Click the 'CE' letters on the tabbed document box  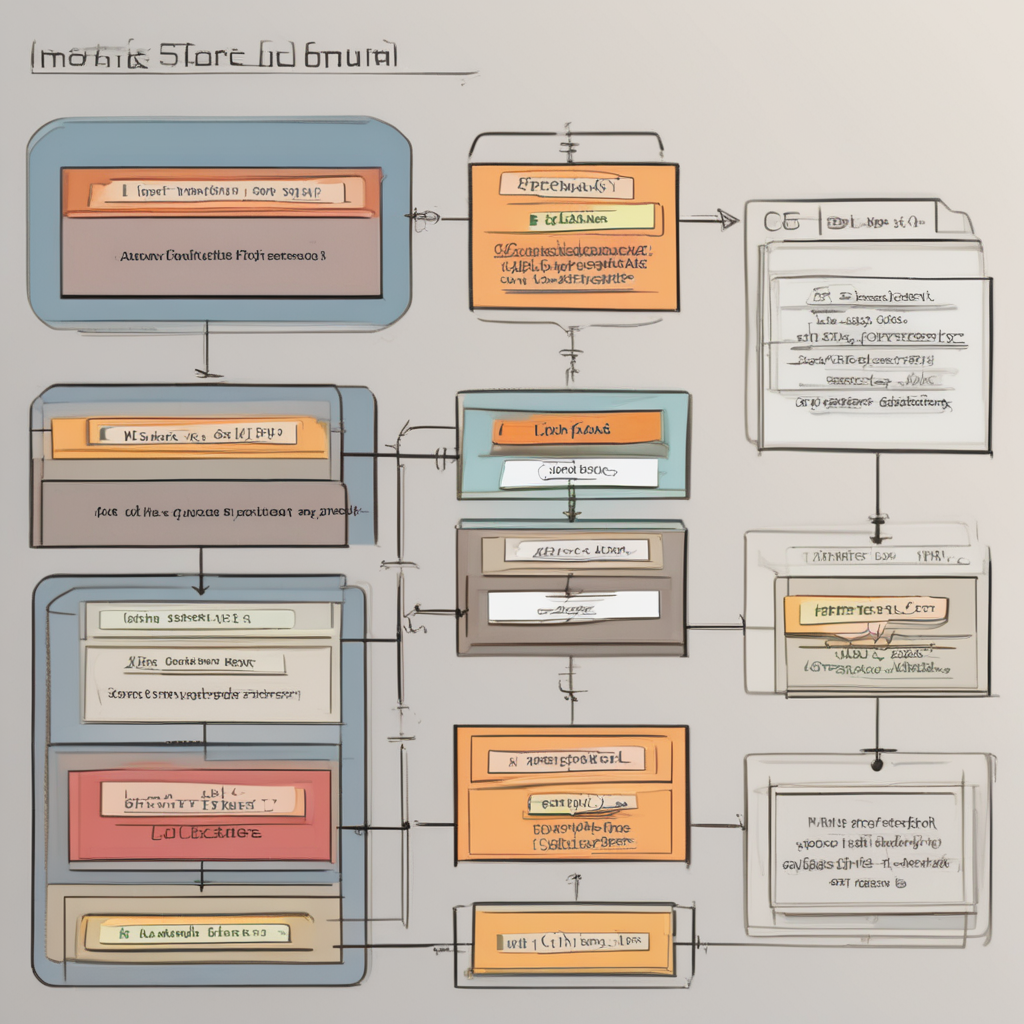[x=781, y=222]
